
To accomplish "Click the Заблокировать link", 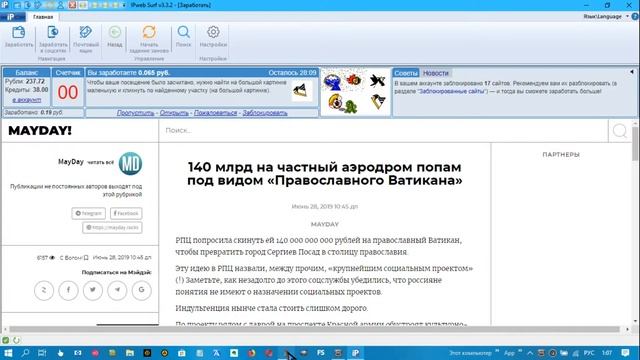I will tap(265, 113).
